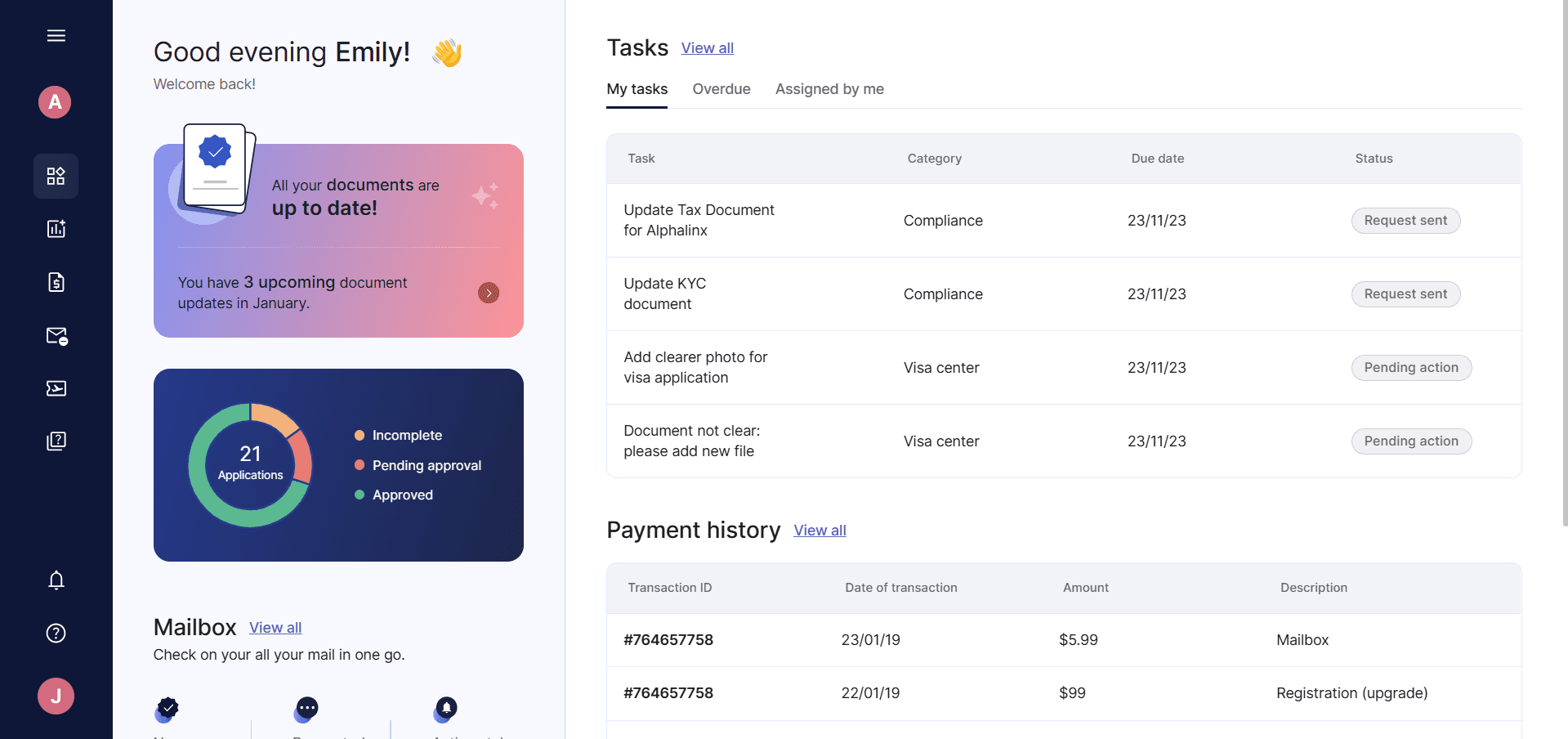Switch to Assigned by me tab

829,89
